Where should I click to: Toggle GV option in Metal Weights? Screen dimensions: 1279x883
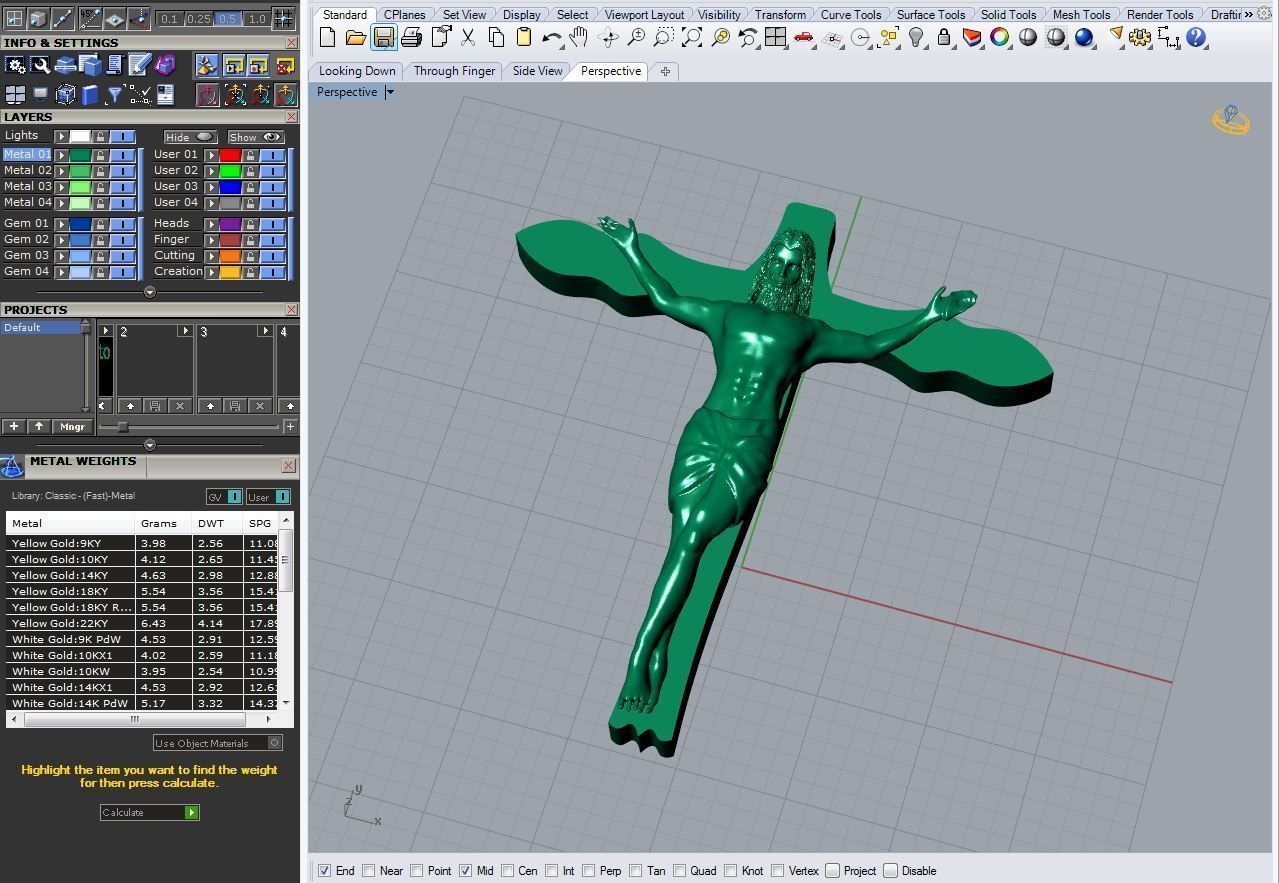click(224, 497)
